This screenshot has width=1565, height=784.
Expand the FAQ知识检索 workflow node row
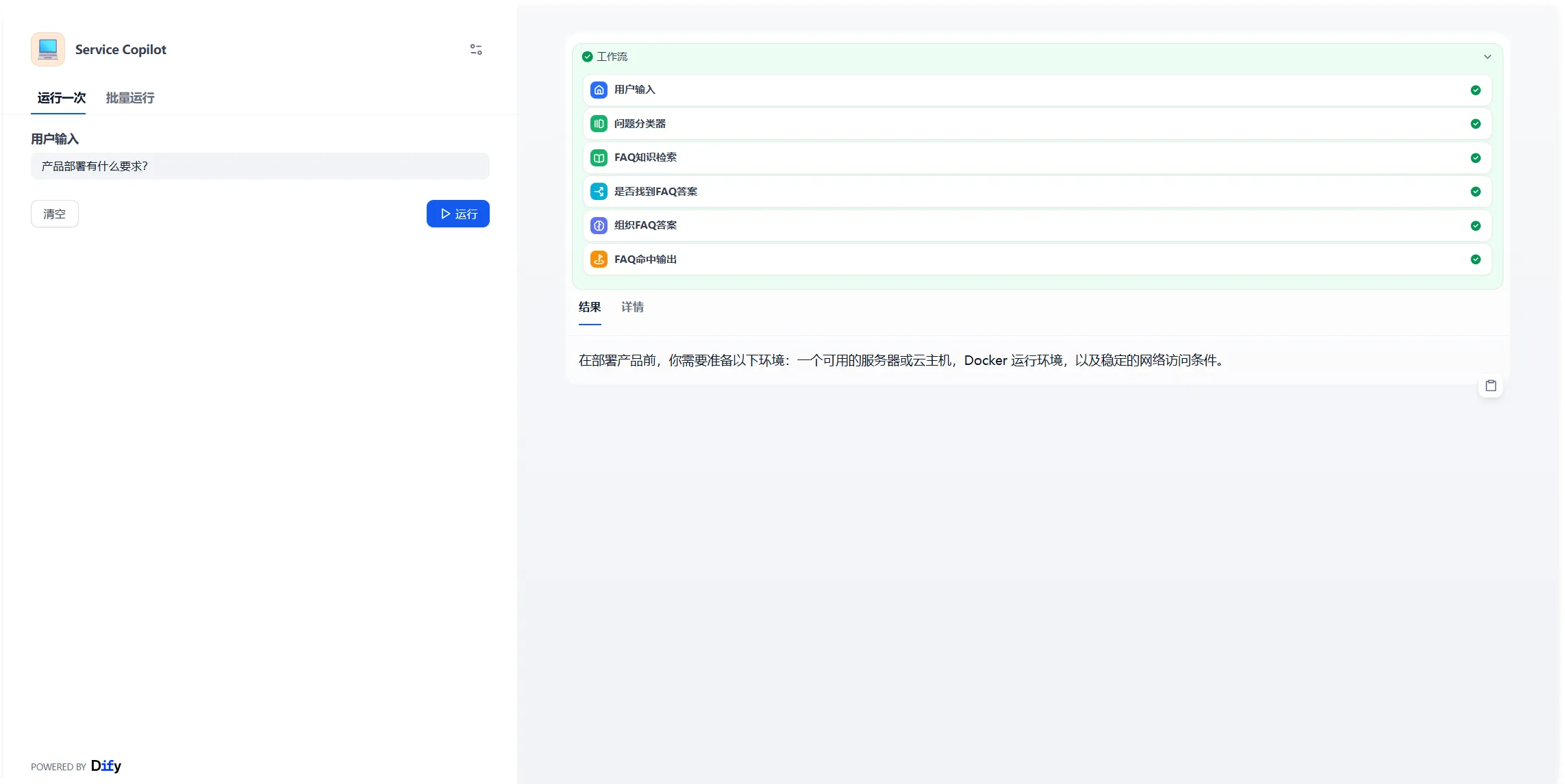tap(1037, 157)
